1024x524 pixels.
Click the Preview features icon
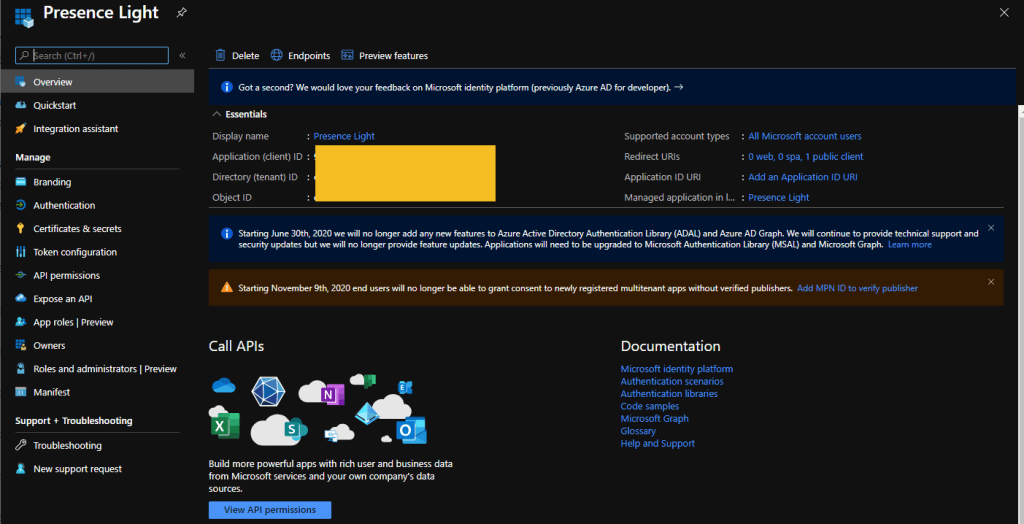point(348,56)
